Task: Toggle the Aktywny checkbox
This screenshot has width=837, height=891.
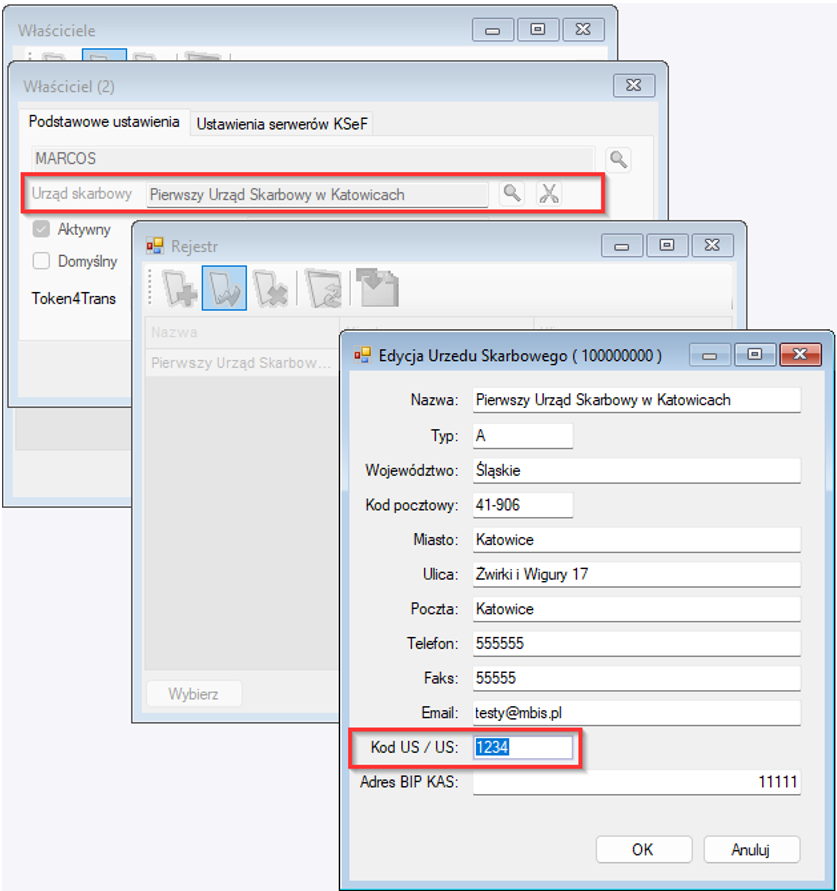Action: pyautogui.click(x=42, y=230)
